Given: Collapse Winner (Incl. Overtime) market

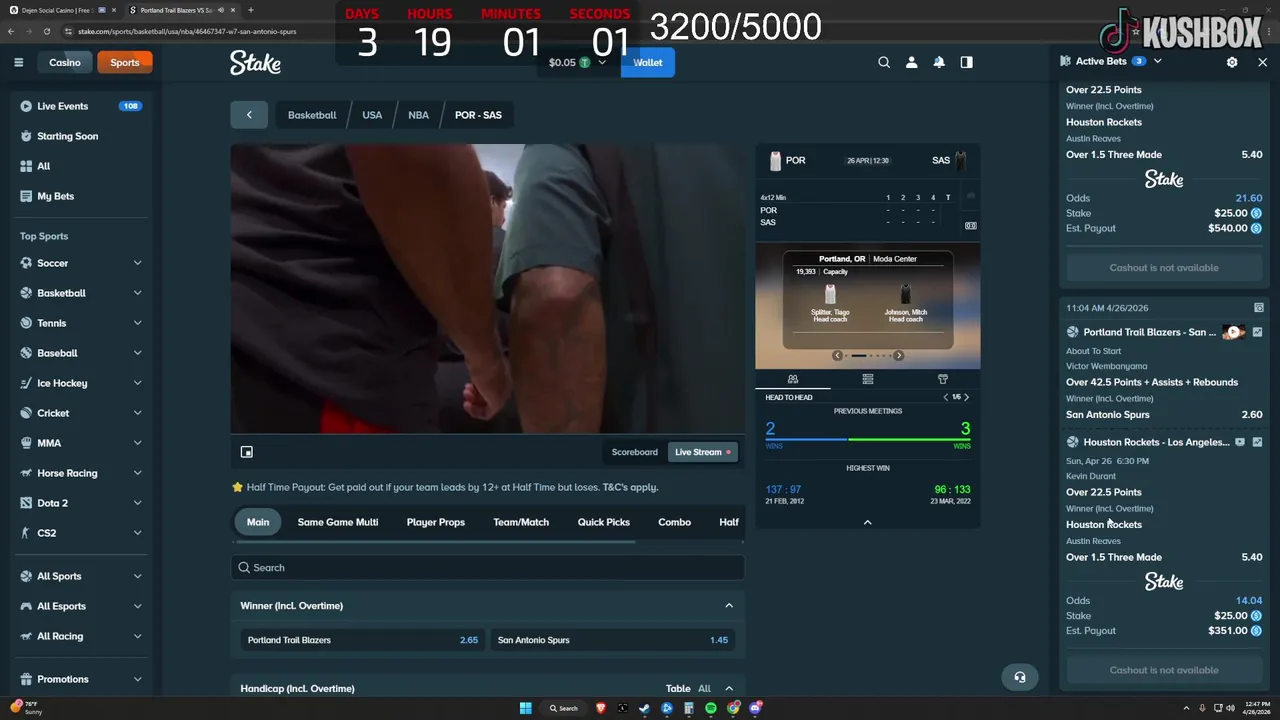Looking at the screenshot, I should 729,606.
